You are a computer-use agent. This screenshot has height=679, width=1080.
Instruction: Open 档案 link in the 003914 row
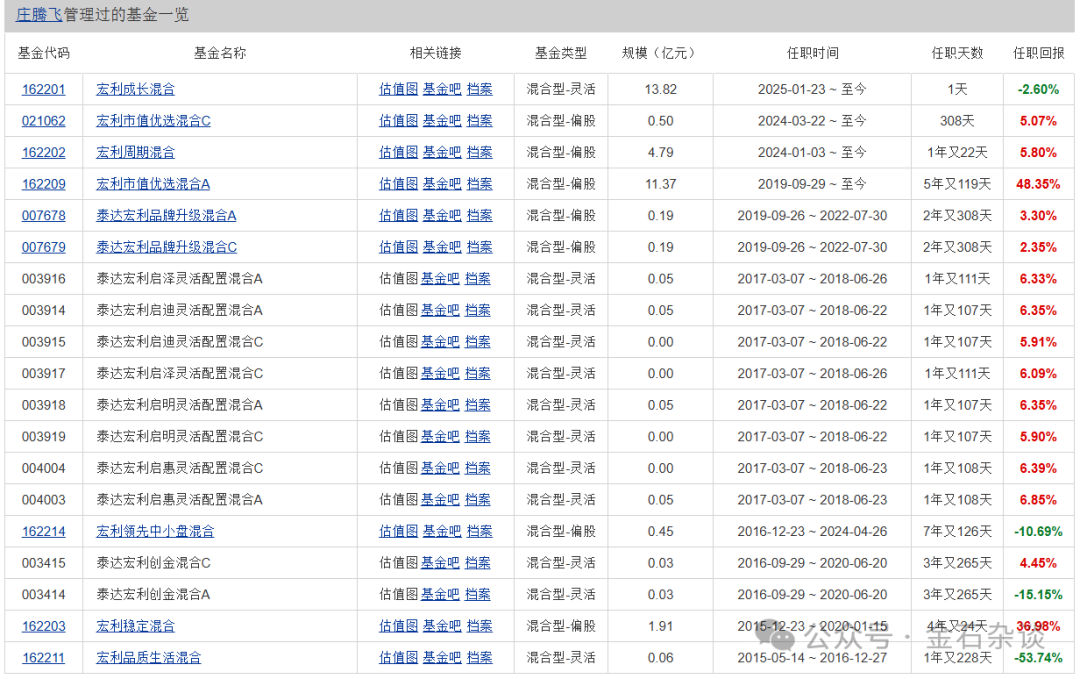(x=478, y=310)
